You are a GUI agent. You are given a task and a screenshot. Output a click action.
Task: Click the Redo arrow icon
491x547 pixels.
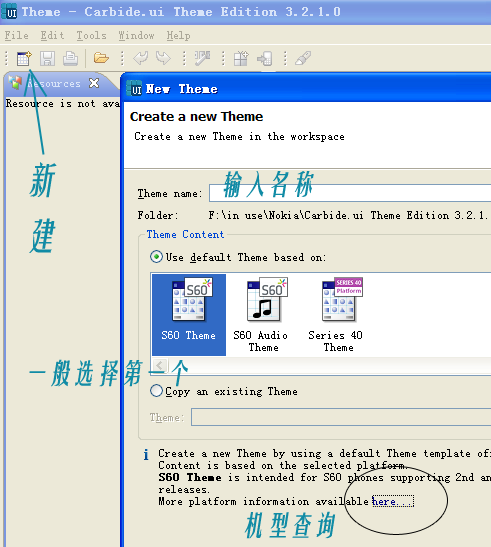point(163,58)
